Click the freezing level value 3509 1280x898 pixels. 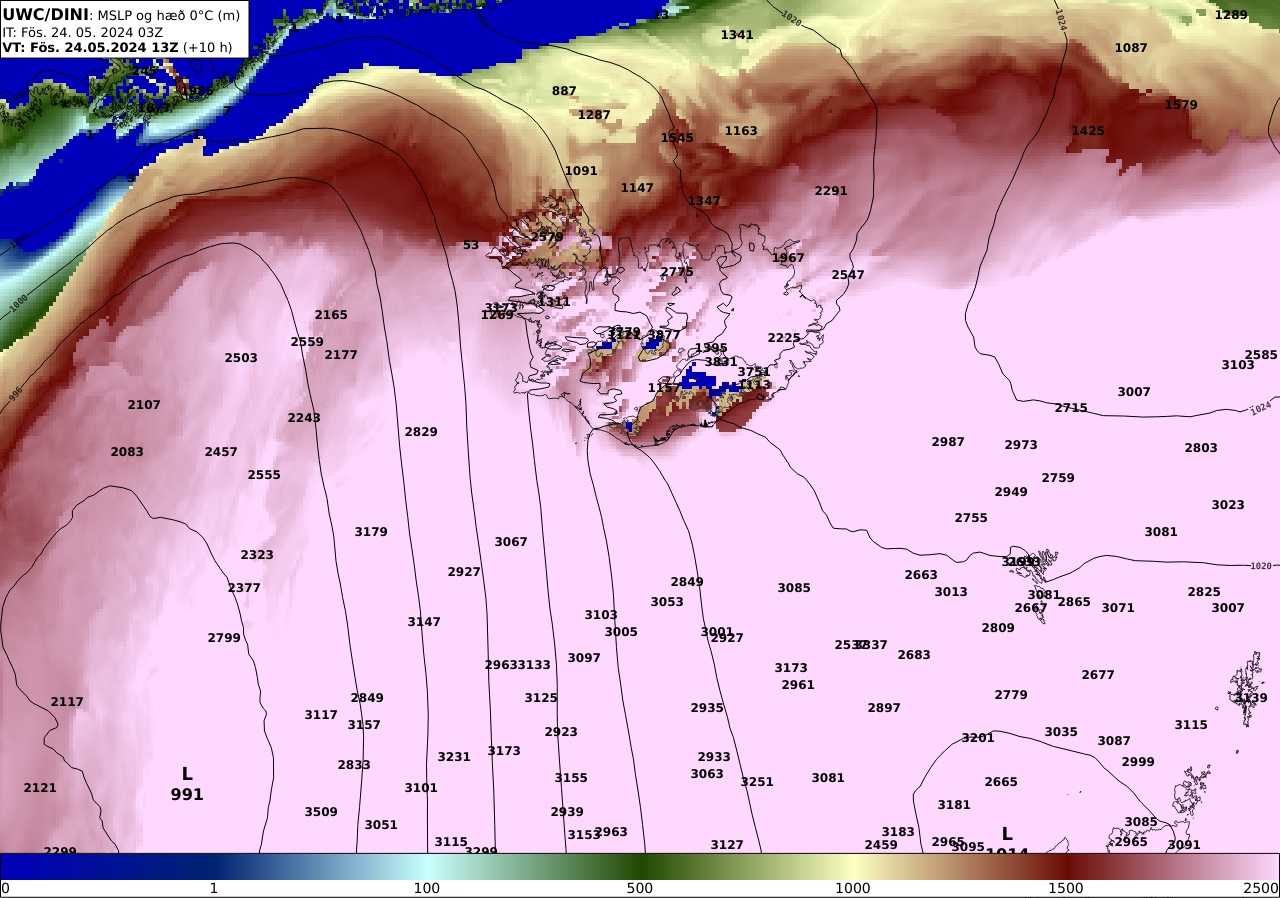pos(321,812)
